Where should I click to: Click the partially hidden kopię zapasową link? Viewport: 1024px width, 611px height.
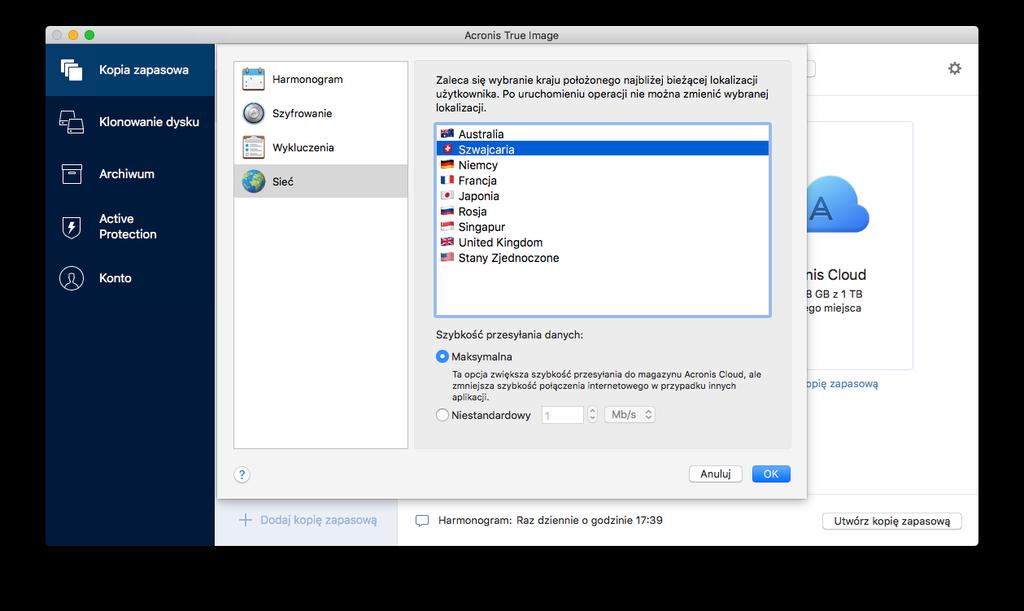(842, 384)
